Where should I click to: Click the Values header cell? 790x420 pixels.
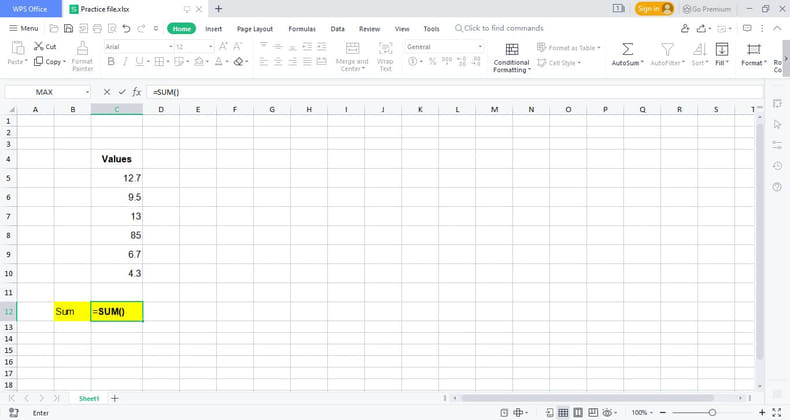[117, 159]
